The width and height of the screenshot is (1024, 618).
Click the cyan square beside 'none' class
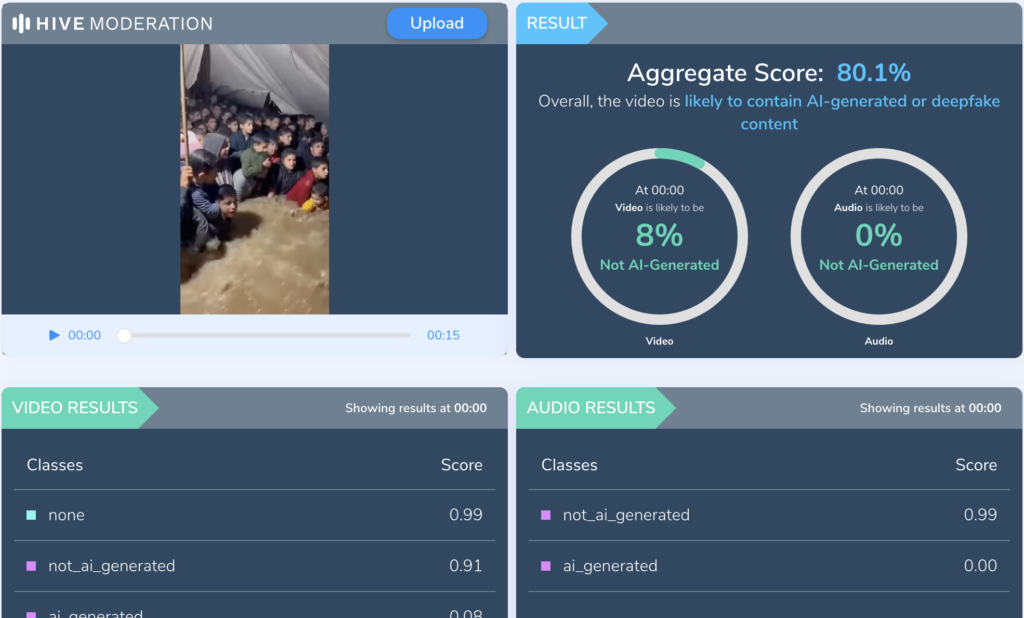click(31, 515)
